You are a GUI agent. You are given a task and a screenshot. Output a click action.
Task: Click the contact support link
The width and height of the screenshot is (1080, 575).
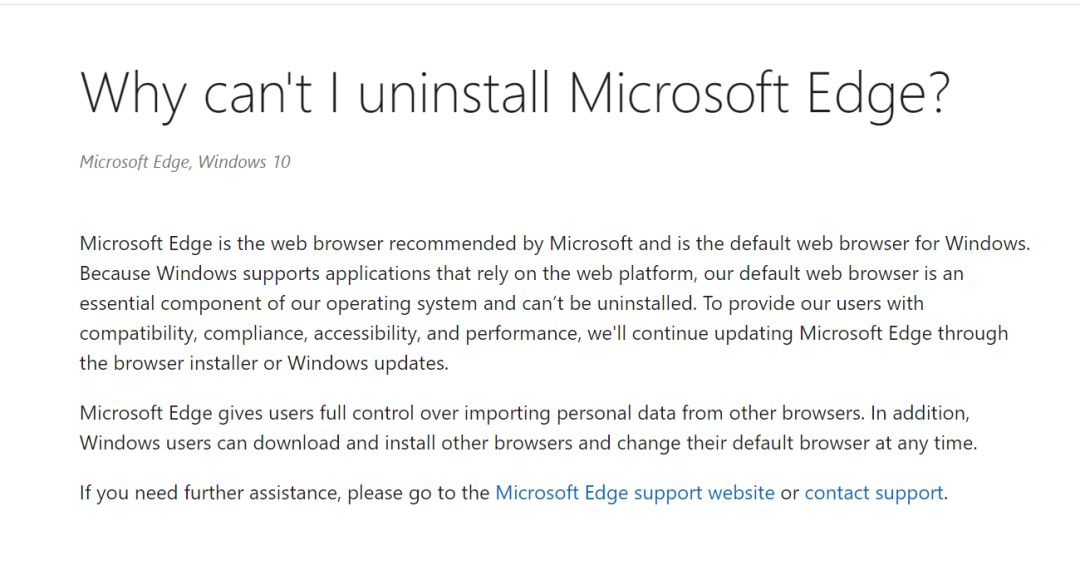pos(874,492)
